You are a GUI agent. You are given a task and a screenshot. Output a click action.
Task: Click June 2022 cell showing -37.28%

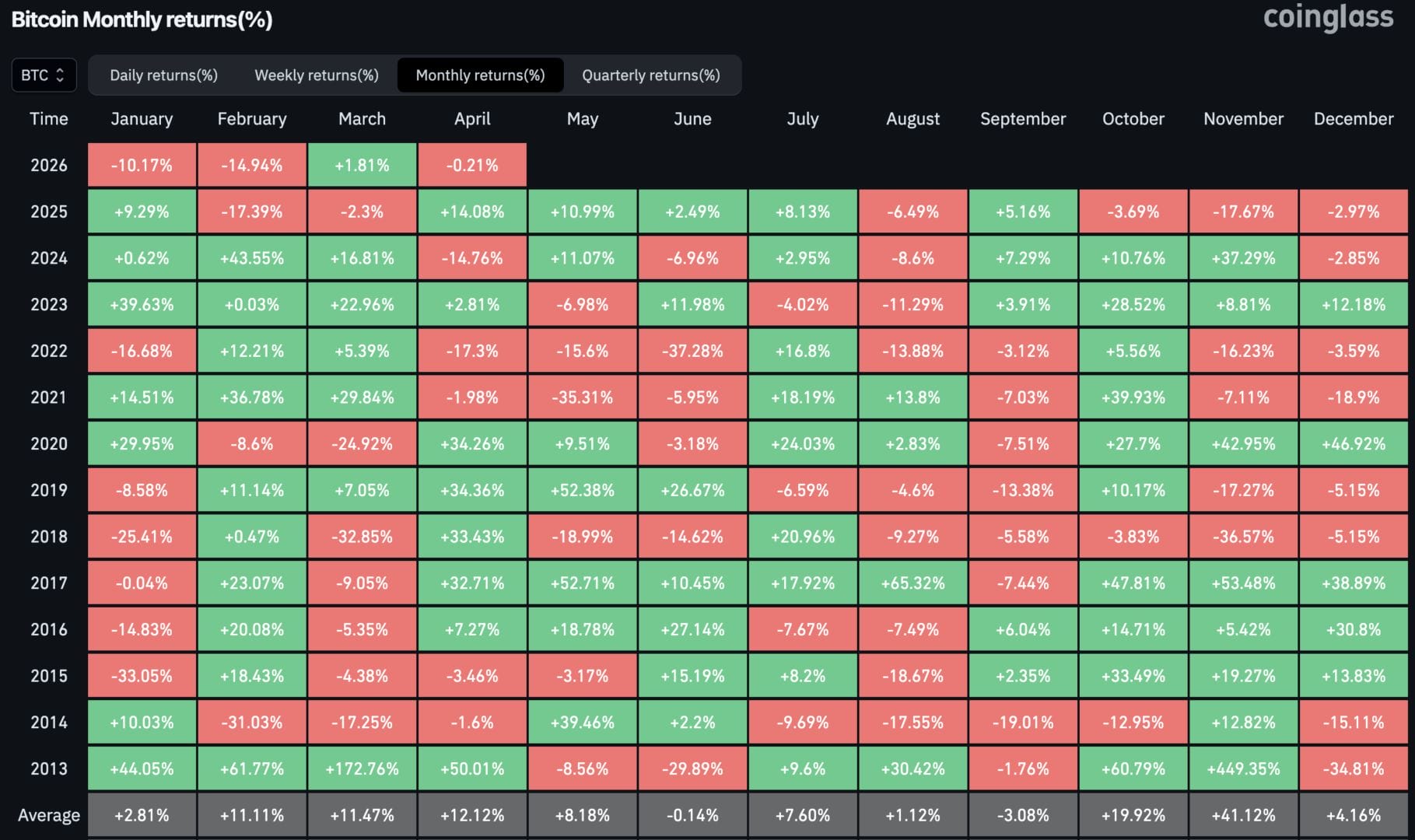[x=692, y=351]
